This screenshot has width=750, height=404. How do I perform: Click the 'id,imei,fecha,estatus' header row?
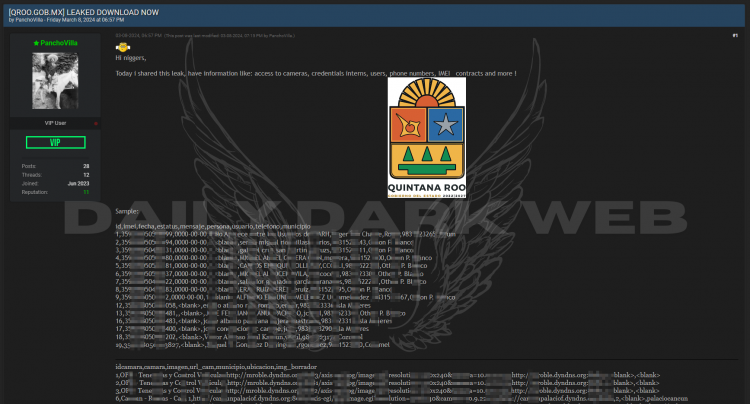pyautogui.click(x=213, y=227)
